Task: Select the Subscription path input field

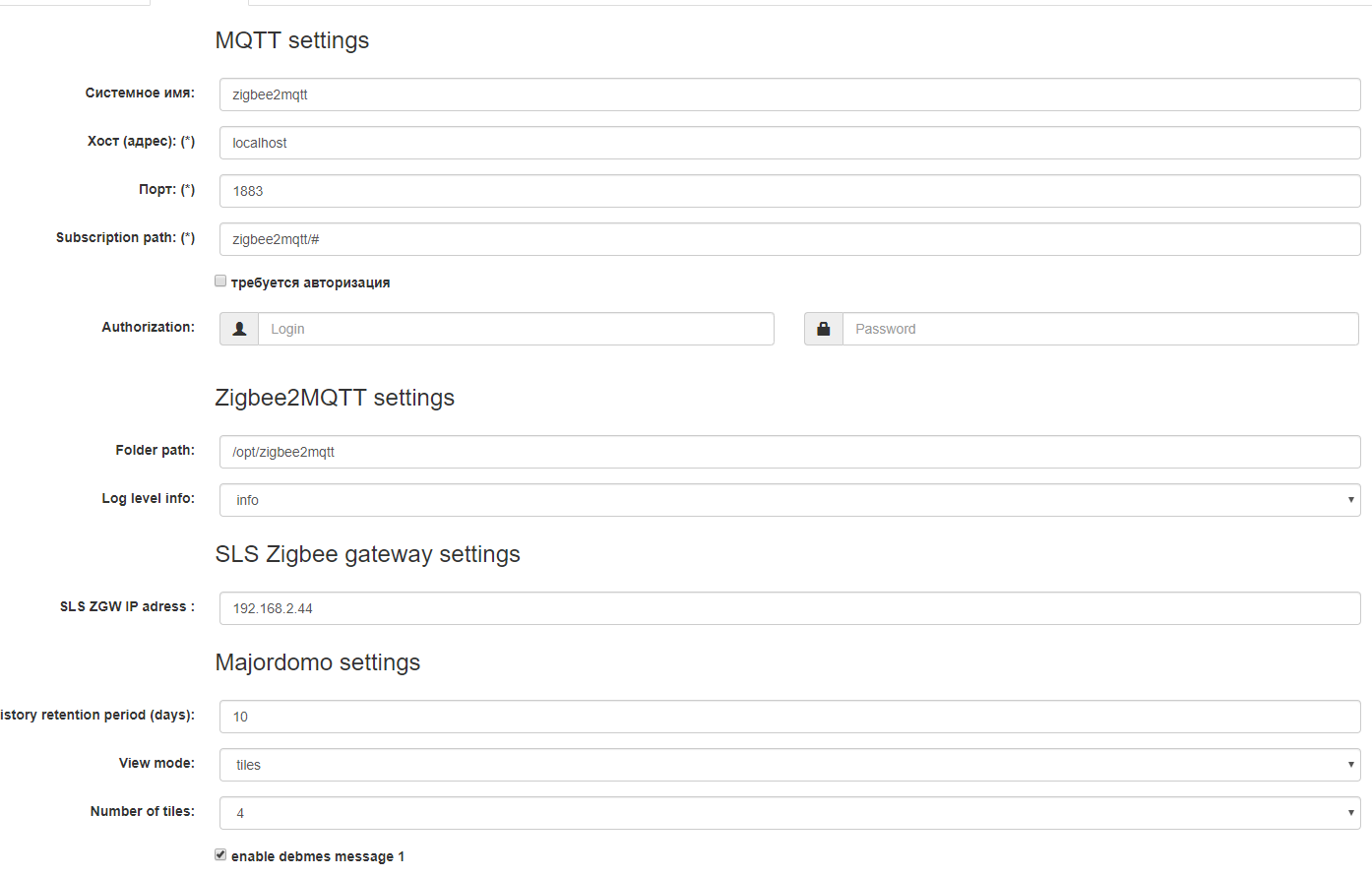Action: pyautogui.click(x=789, y=239)
